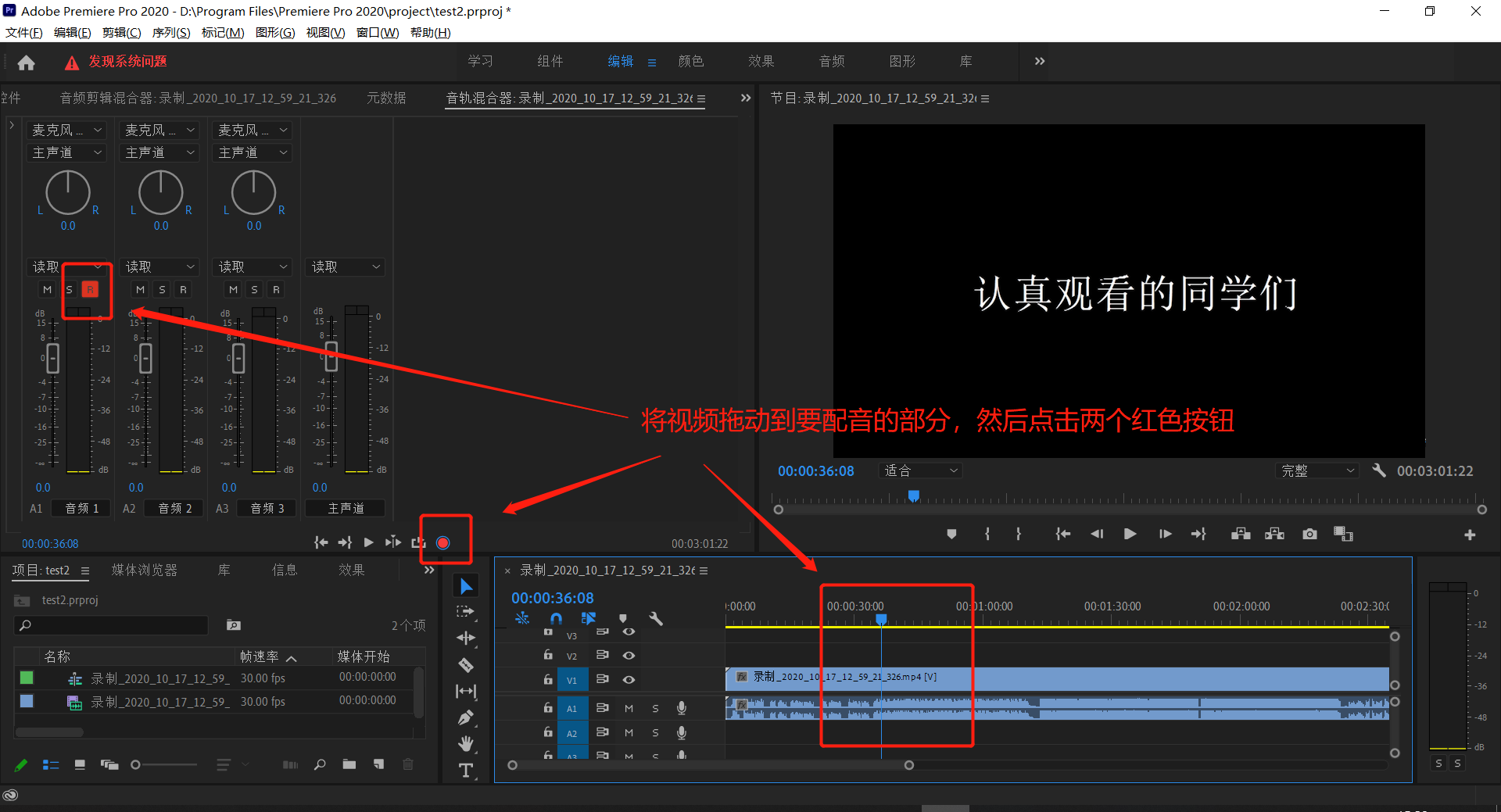Image resolution: width=1501 pixels, height=812 pixels.
Task: Select the Hand tool
Action: (x=466, y=743)
